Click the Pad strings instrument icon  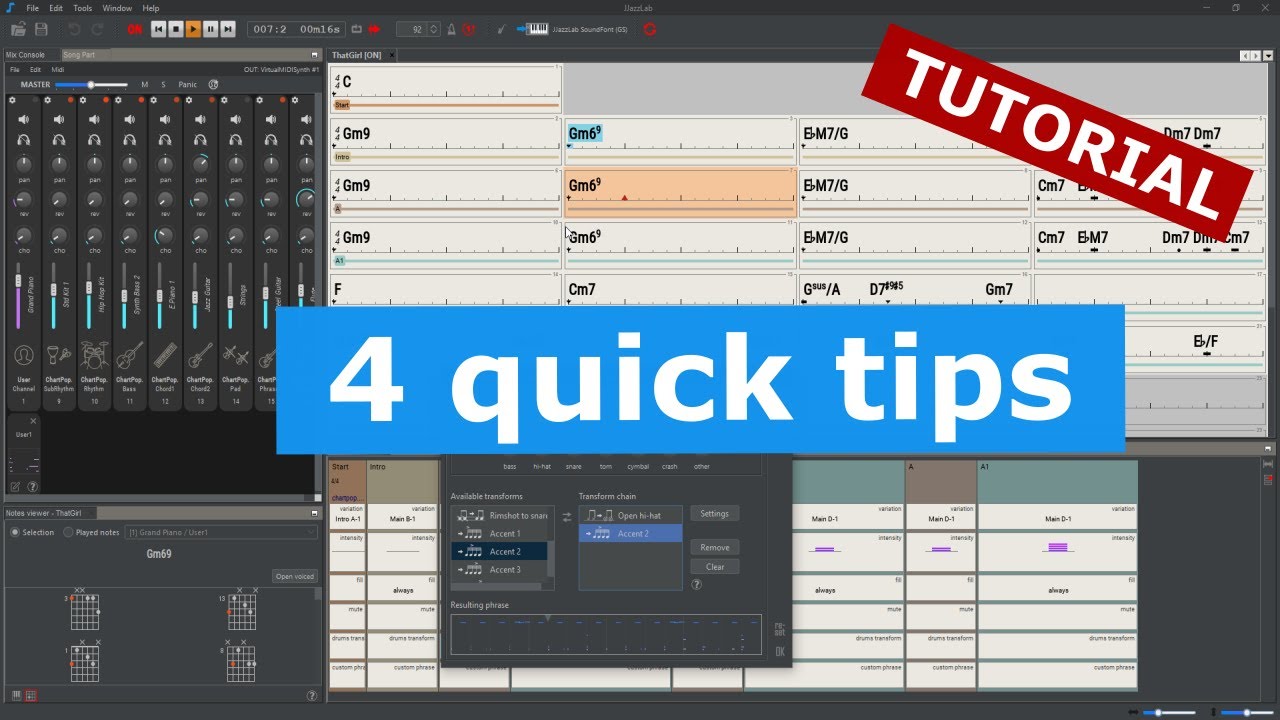click(235, 355)
